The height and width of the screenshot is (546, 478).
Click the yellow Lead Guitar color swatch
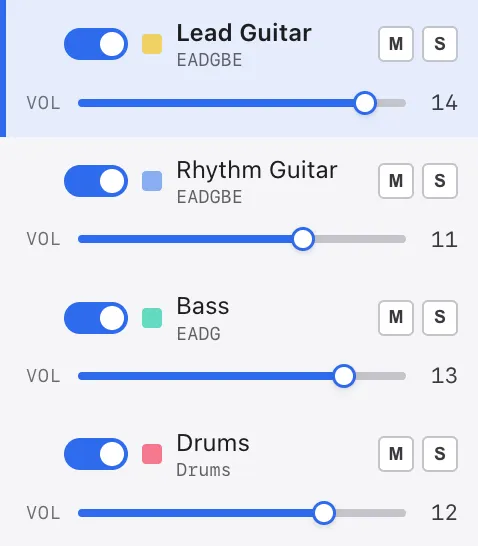[x=152, y=44]
